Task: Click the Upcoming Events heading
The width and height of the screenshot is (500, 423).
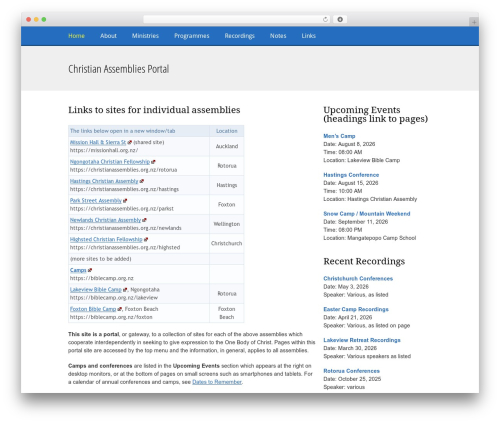Action: (x=375, y=114)
